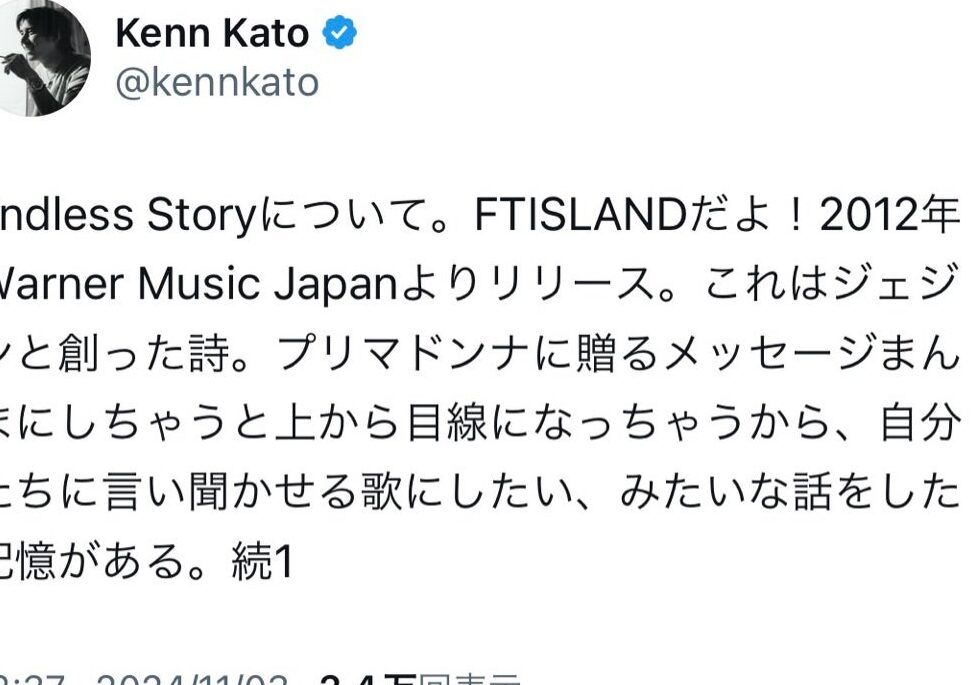This screenshot has height=685, width=972.
Task: Click the blue verified badge
Action: tap(340, 35)
